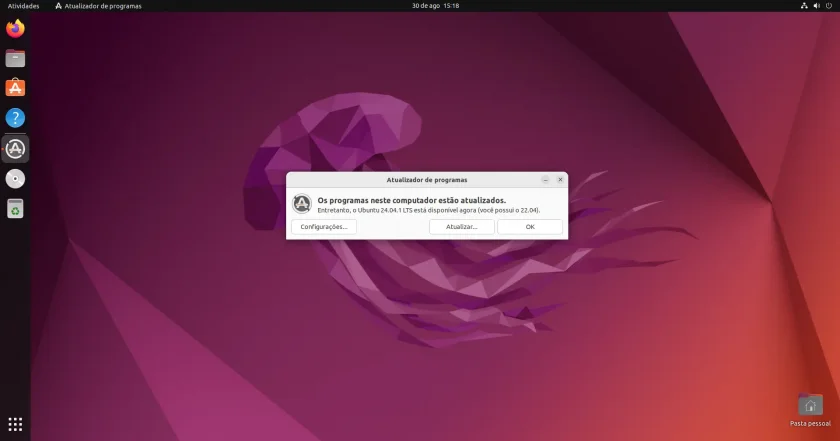Open the Pasta pessoal desktop folder
840x441 pixels.
810,410
